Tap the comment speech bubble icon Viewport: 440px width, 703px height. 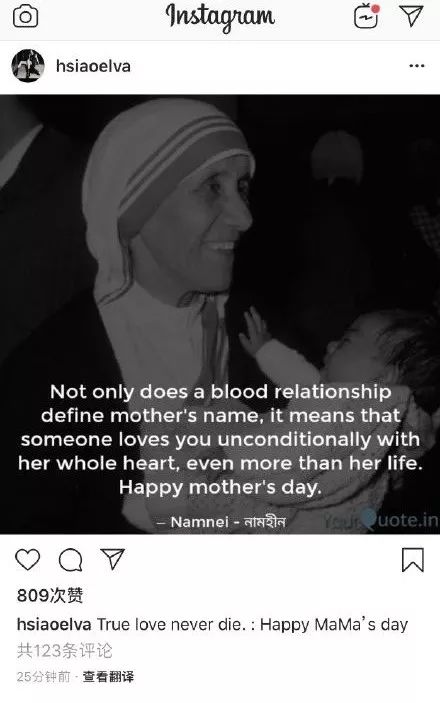tap(70, 560)
